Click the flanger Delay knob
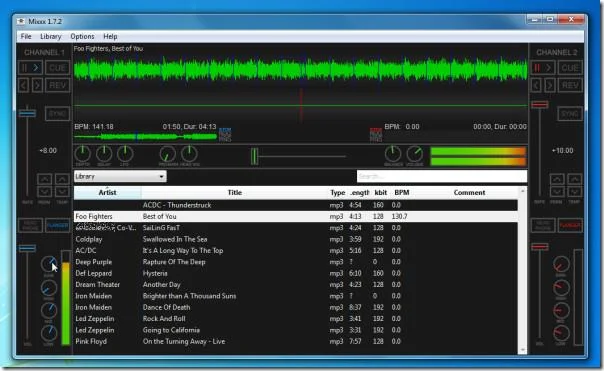604x371 pixels. 104,154
